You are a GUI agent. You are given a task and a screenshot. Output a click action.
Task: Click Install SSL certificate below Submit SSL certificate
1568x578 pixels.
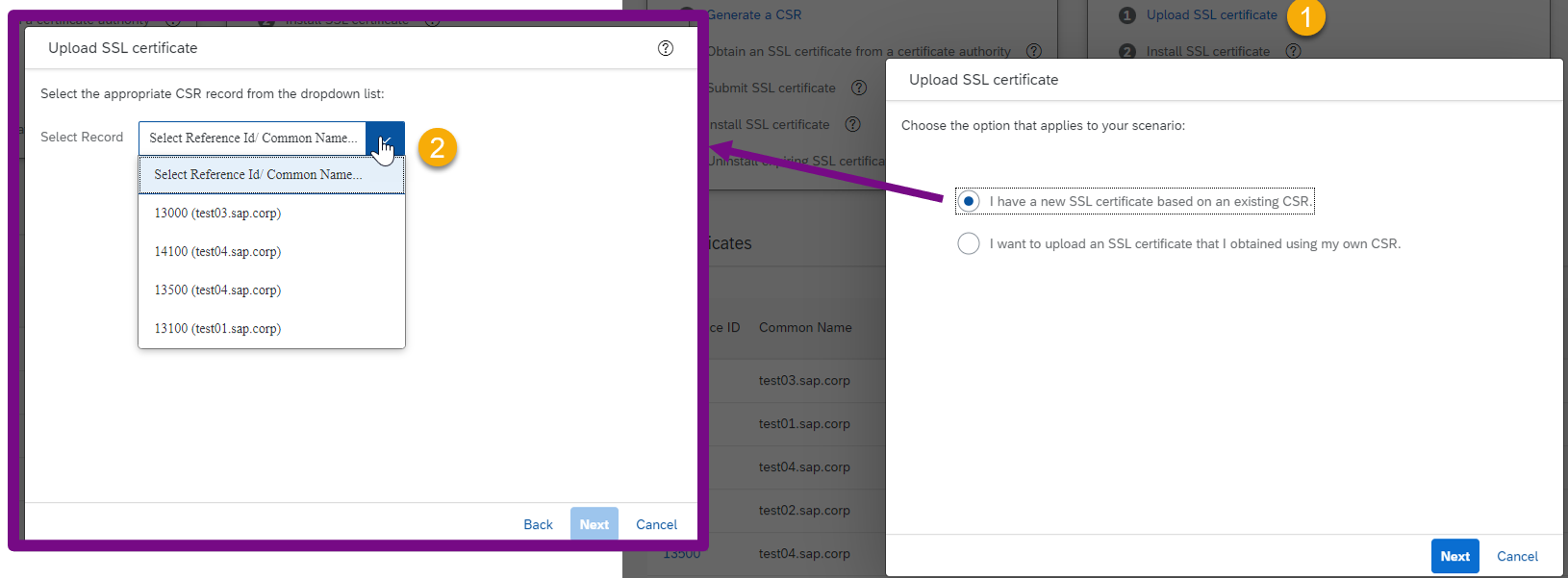pos(769,125)
